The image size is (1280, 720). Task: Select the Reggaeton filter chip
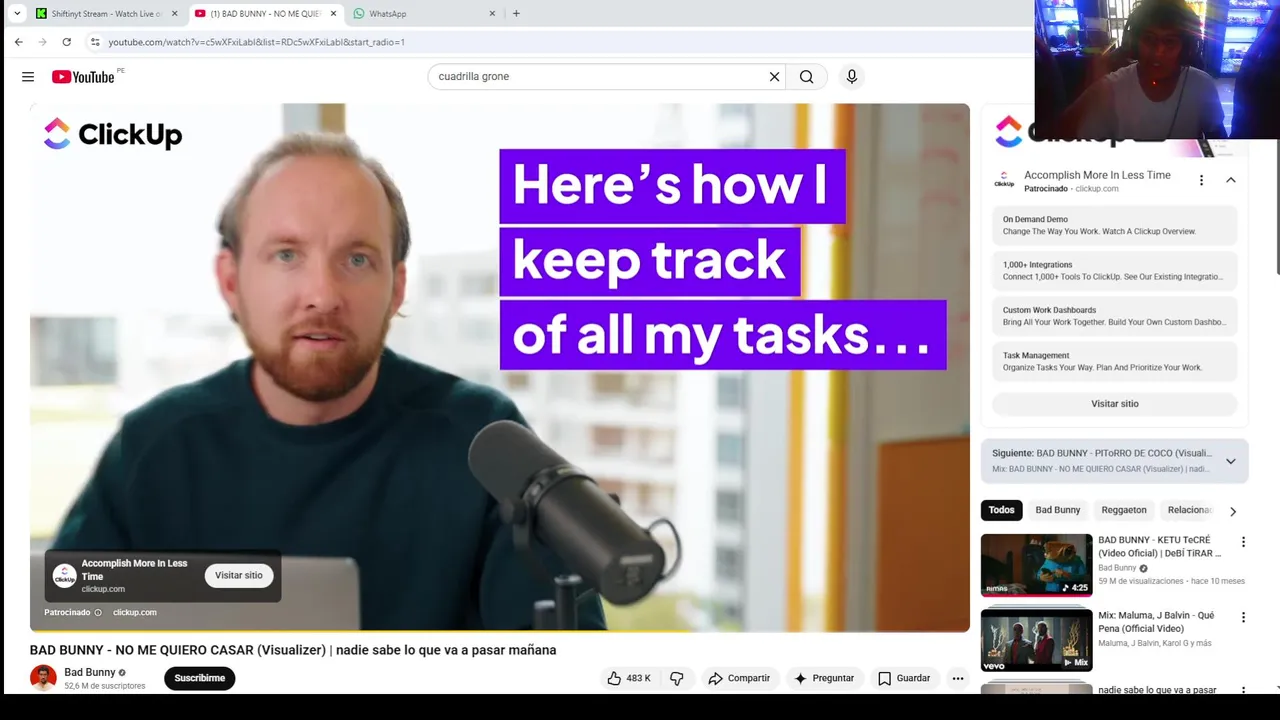tap(1124, 510)
